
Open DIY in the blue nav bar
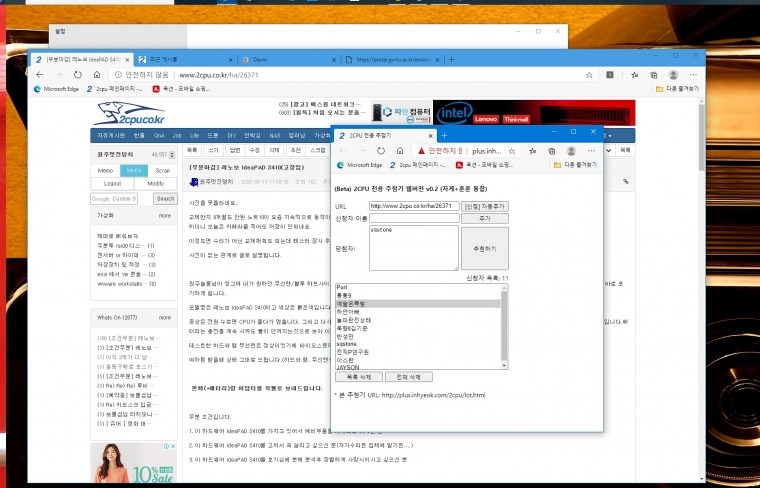tap(232, 136)
